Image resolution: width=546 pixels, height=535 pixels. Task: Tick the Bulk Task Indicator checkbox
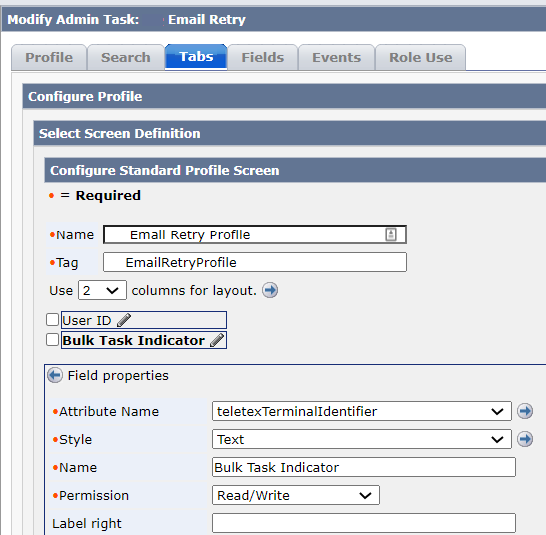tap(52, 340)
